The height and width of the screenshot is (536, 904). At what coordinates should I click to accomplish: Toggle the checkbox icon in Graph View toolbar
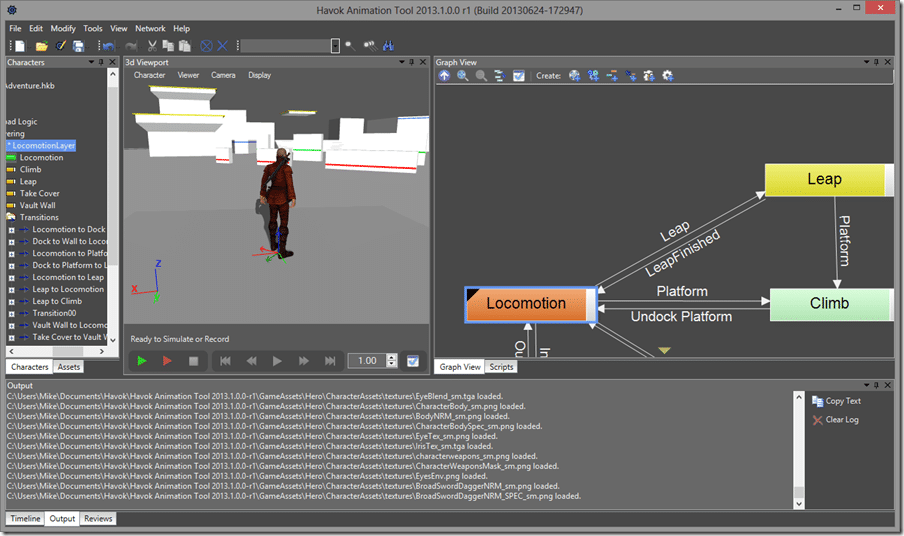point(519,76)
